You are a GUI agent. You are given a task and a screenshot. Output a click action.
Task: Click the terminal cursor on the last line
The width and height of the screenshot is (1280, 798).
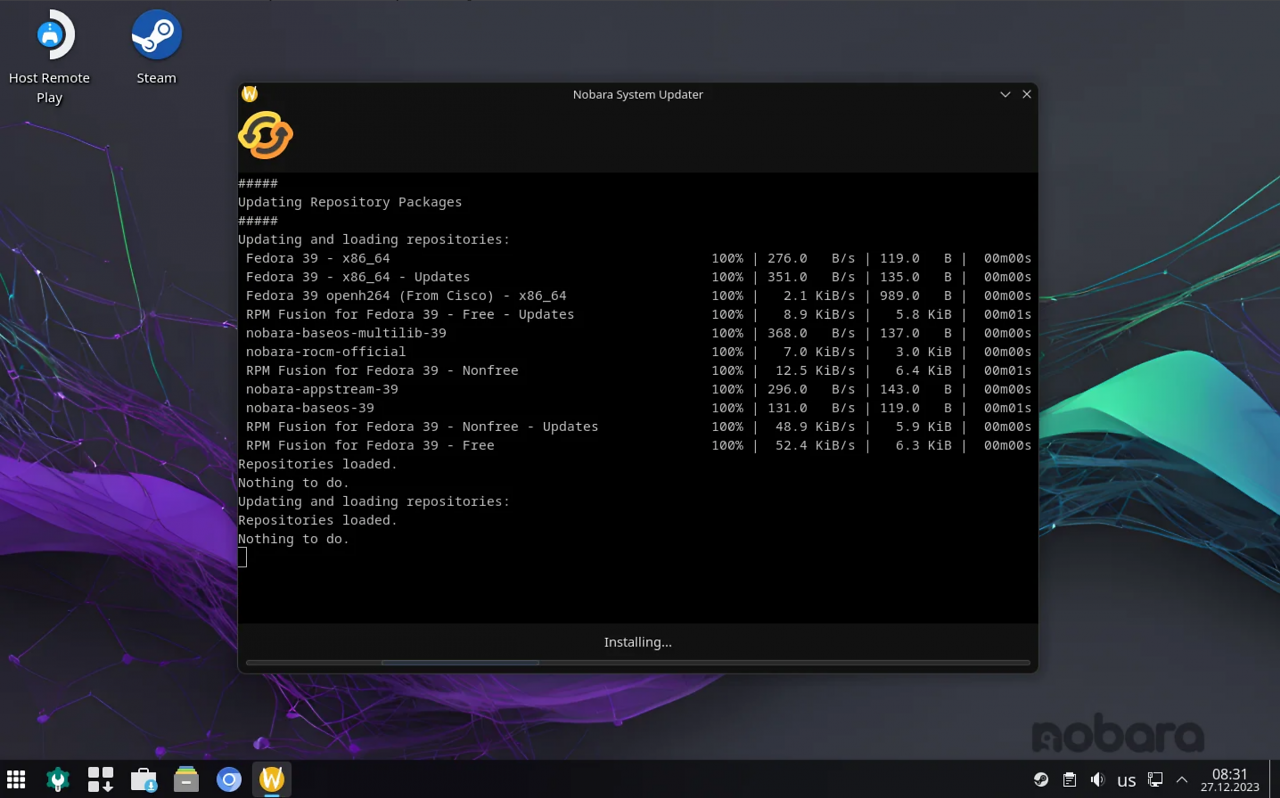coord(242,557)
